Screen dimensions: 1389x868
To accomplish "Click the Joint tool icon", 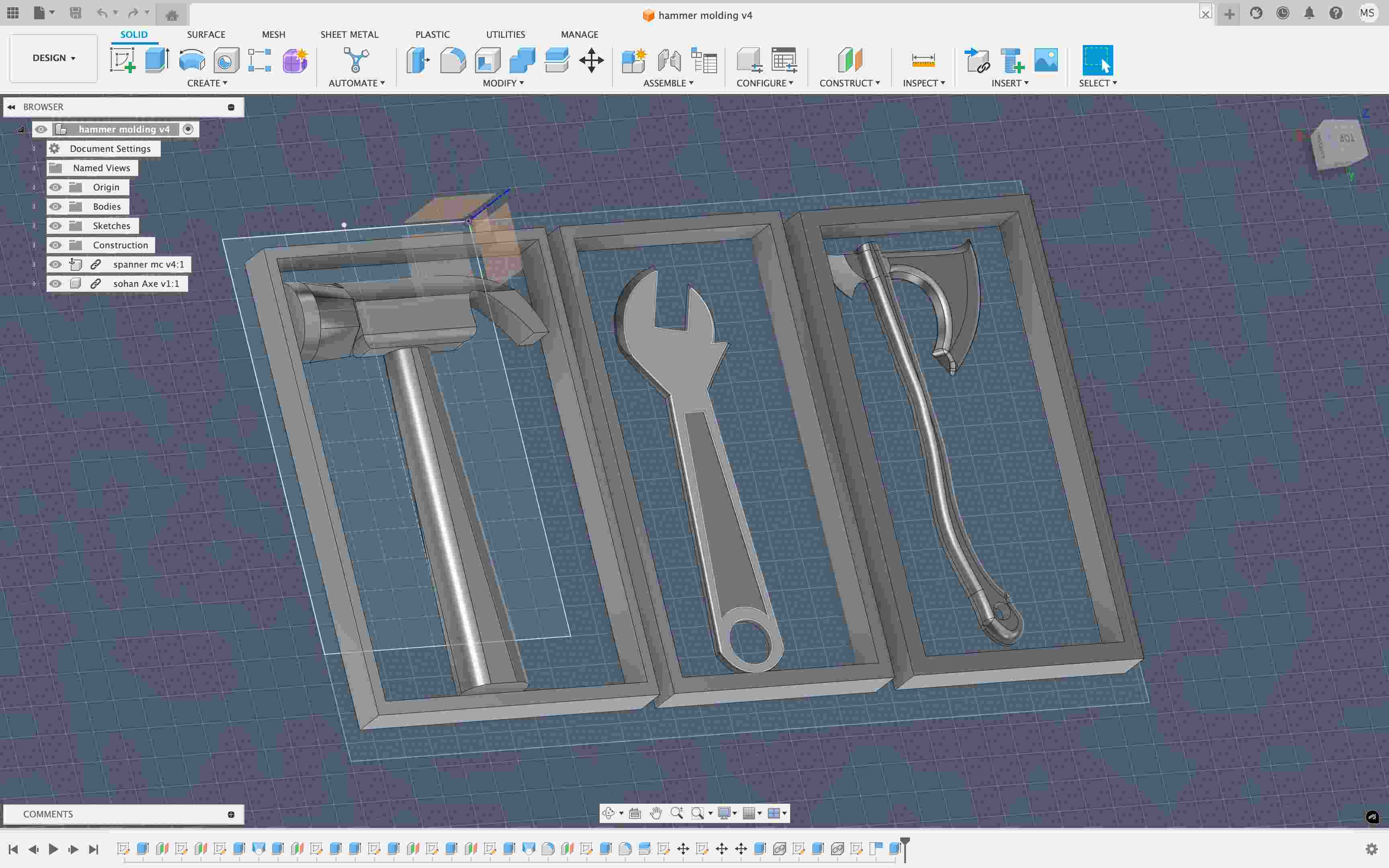I will tap(669, 60).
